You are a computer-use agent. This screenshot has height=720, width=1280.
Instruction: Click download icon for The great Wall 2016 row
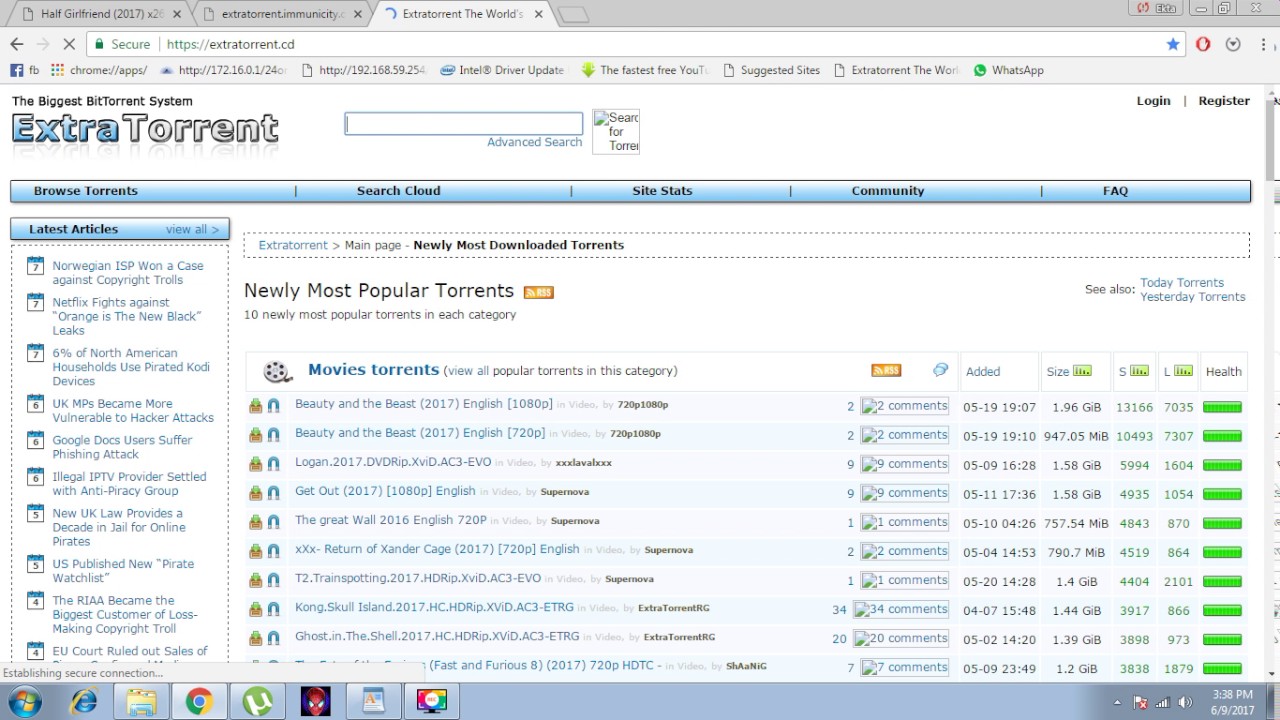256,522
